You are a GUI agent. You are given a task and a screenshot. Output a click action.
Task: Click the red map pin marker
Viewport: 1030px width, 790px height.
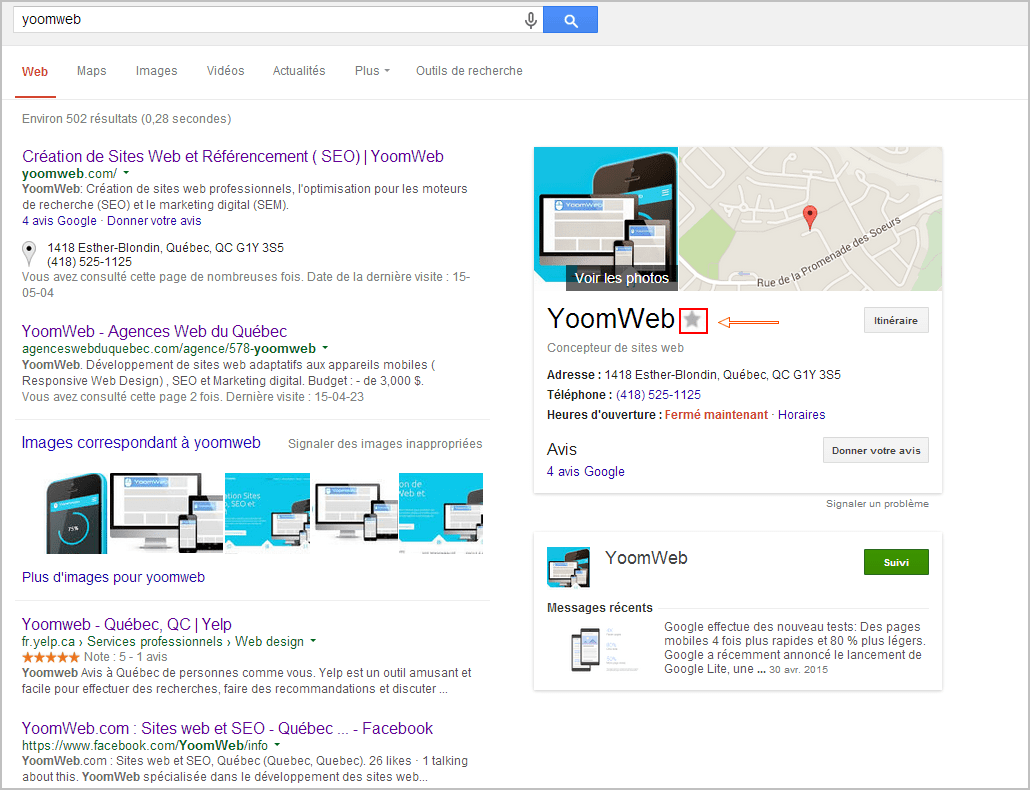(x=811, y=216)
